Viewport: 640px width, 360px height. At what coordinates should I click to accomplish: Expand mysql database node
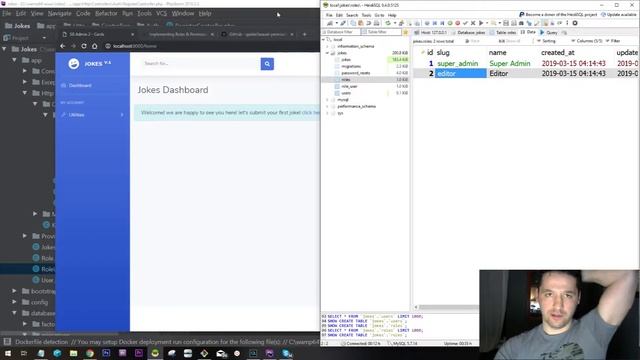point(327,100)
